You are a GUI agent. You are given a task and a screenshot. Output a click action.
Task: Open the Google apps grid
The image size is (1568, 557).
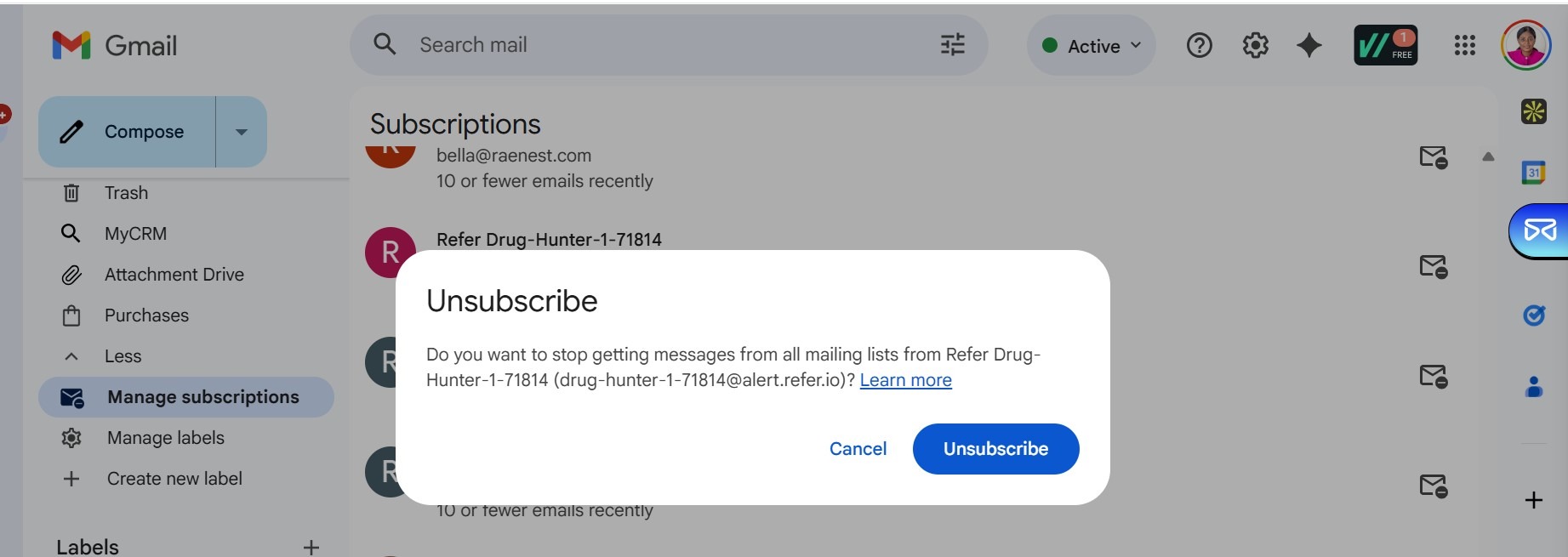click(1465, 45)
